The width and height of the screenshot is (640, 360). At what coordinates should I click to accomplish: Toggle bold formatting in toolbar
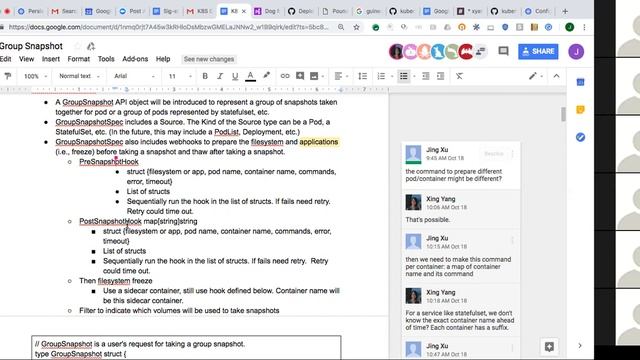pyautogui.click(x=205, y=76)
